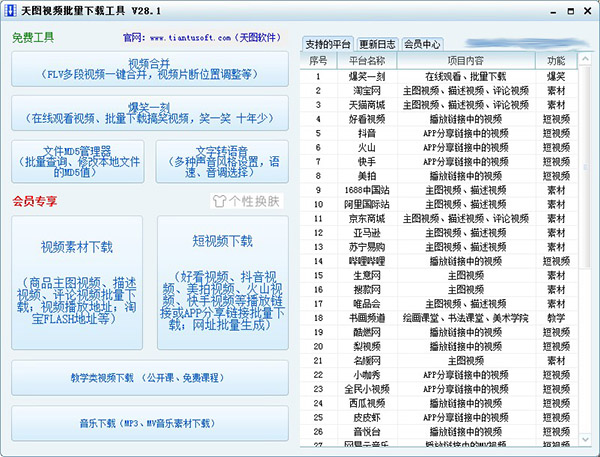Select row 火山 in platform list
The height and width of the screenshot is (457, 600).
pyautogui.click(x=439, y=147)
